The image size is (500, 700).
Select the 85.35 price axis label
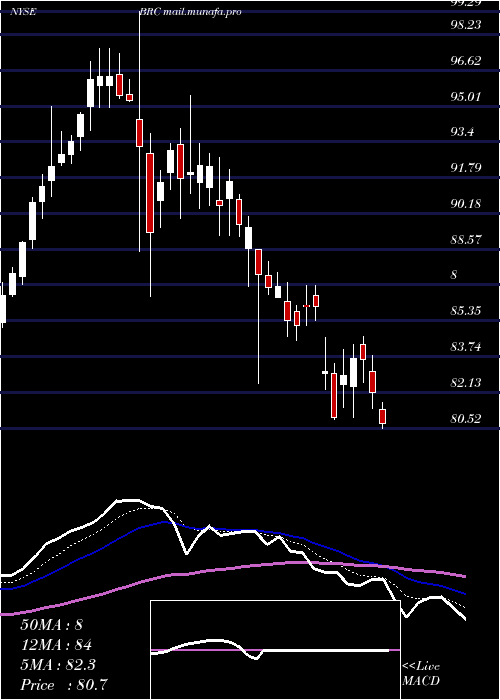pos(466,311)
